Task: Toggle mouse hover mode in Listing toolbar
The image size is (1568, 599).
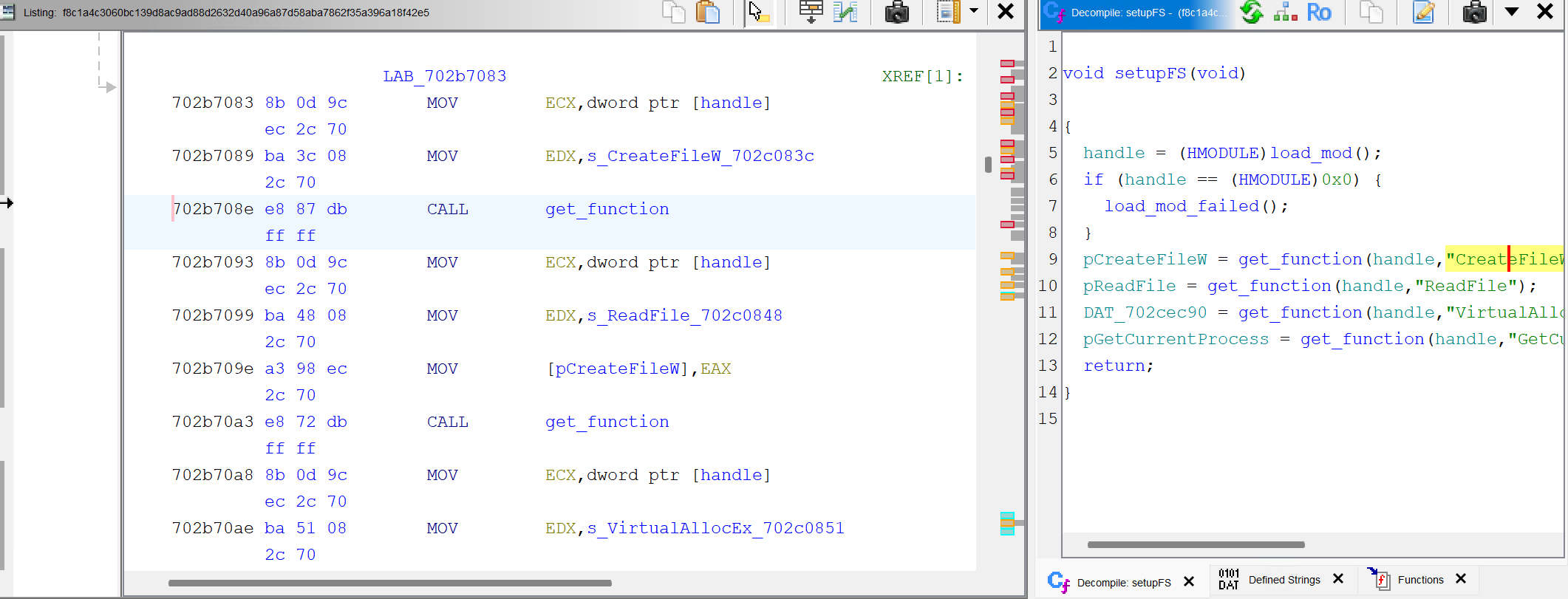Action: click(759, 12)
